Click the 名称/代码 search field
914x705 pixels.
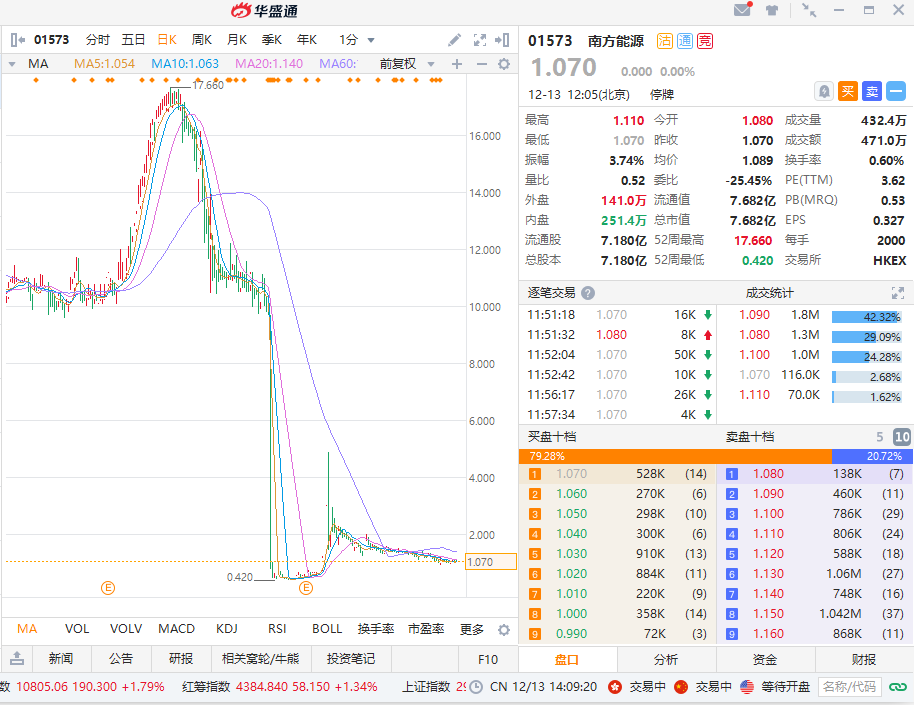pos(849,687)
